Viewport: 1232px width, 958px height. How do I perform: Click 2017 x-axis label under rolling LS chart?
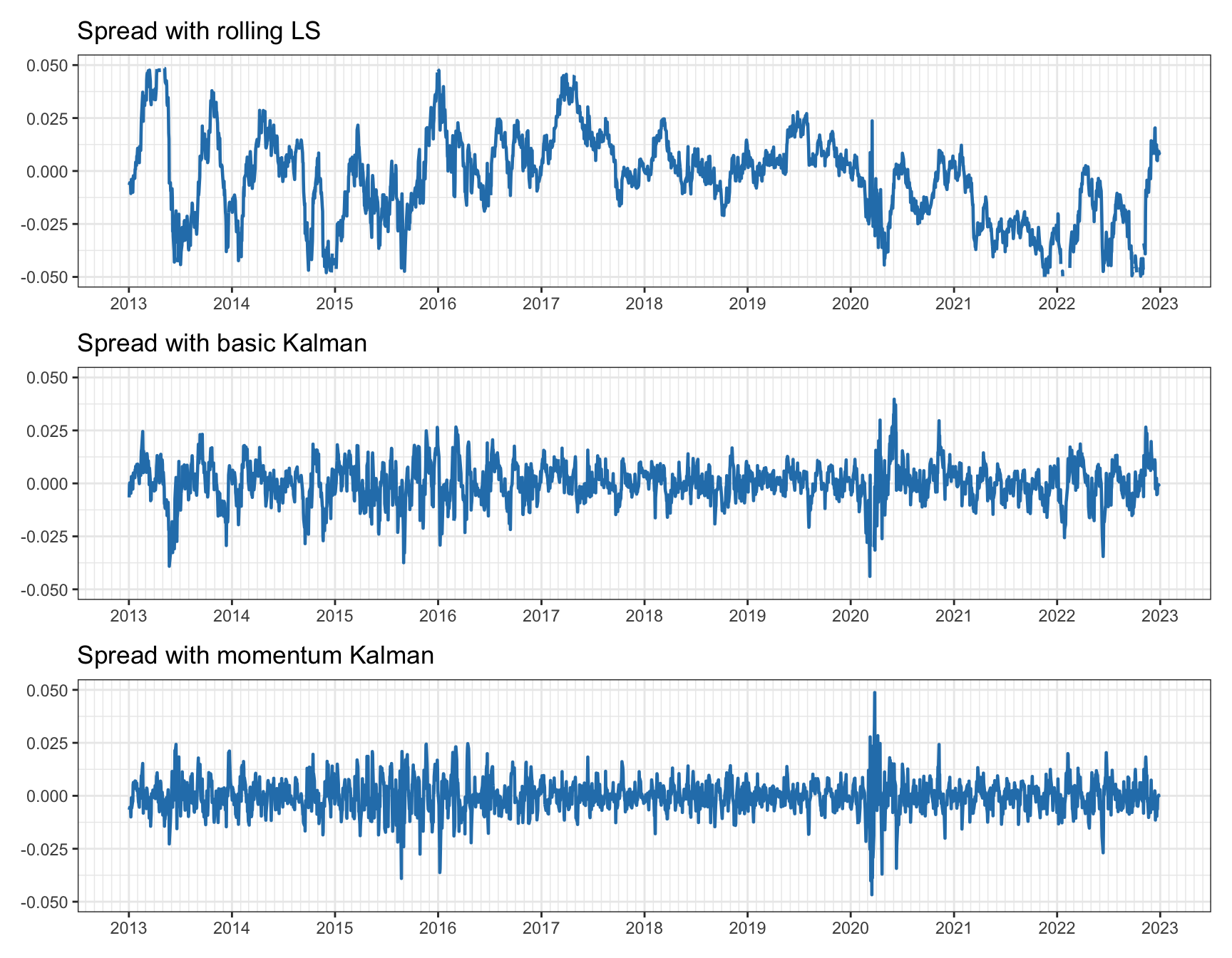pos(541,304)
